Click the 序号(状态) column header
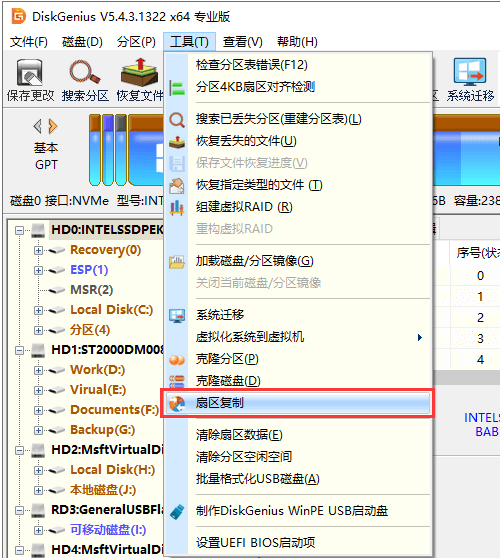 tap(476, 253)
